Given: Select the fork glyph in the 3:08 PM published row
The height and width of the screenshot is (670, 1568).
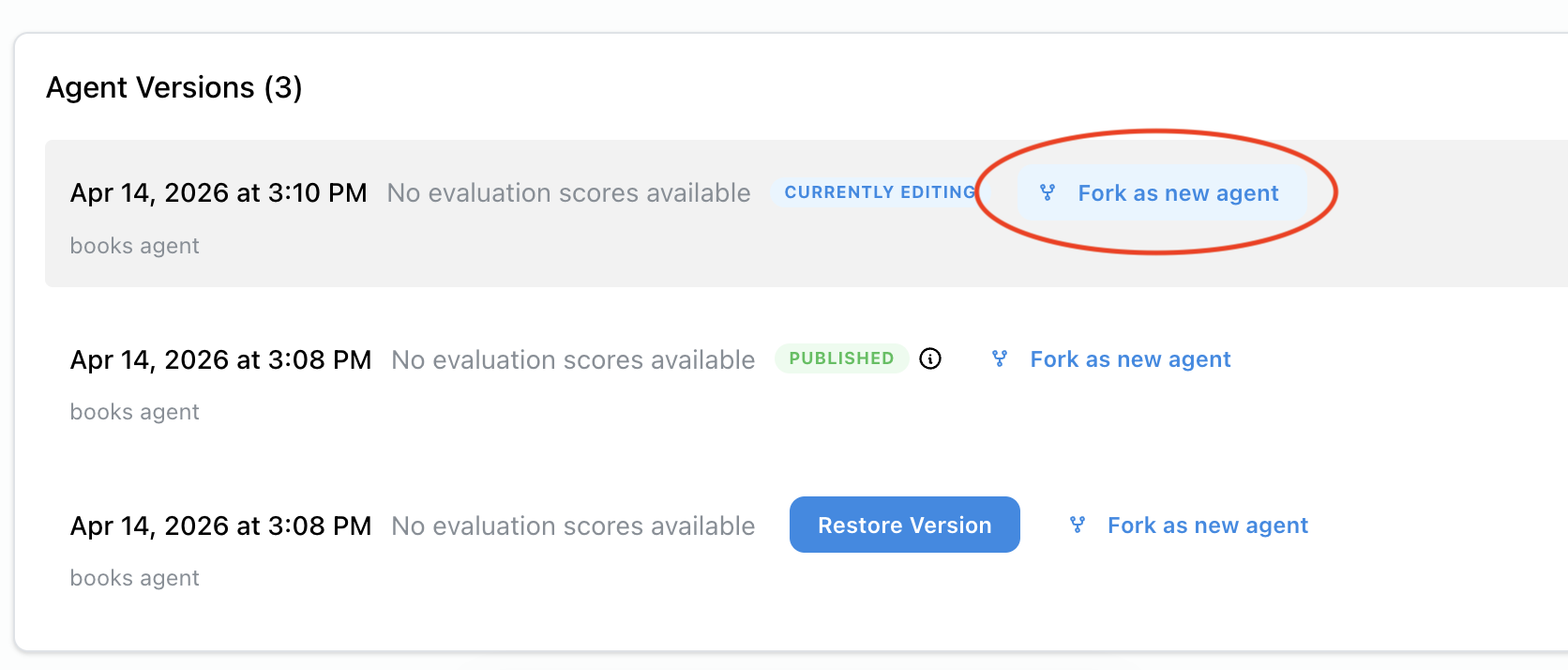Looking at the screenshot, I should point(1000,358).
